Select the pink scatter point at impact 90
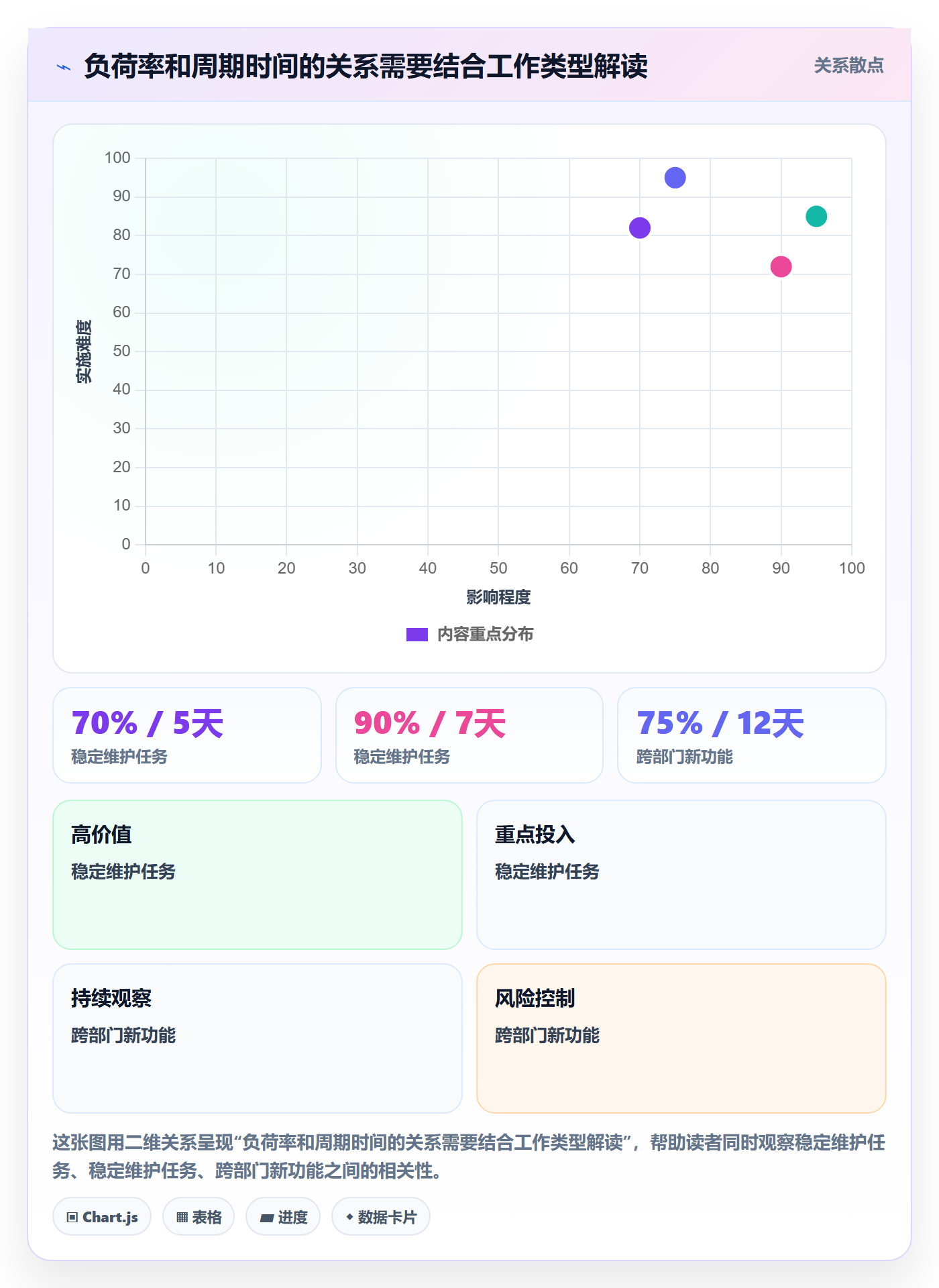 tap(781, 267)
